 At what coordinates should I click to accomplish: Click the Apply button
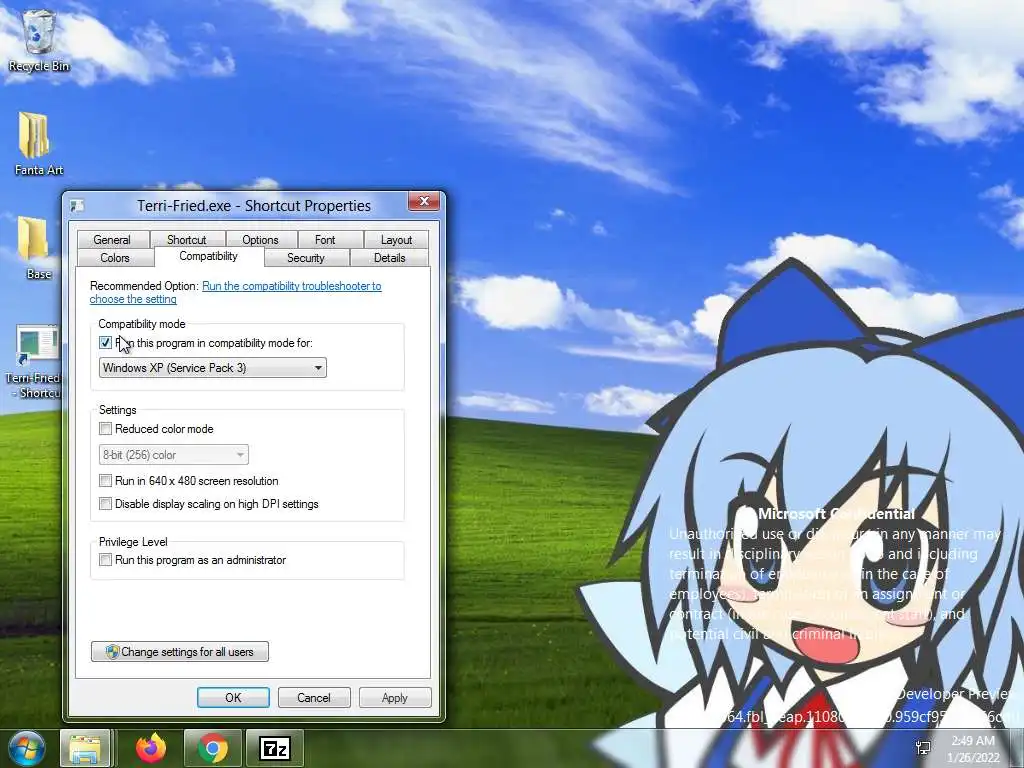pos(394,697)
